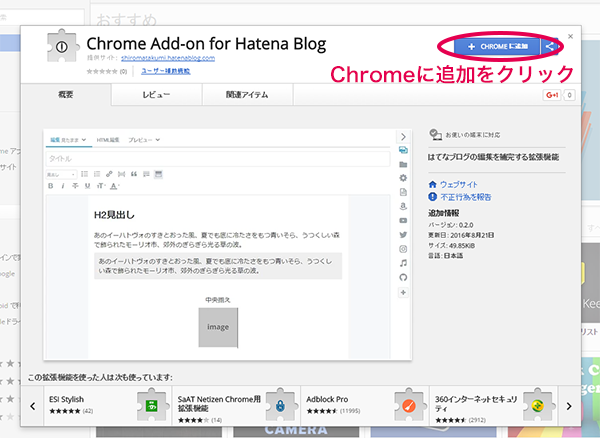600x438 pixels.
Task: Click the H2見出し heading in the preview
Action: (x=114, y=215)
